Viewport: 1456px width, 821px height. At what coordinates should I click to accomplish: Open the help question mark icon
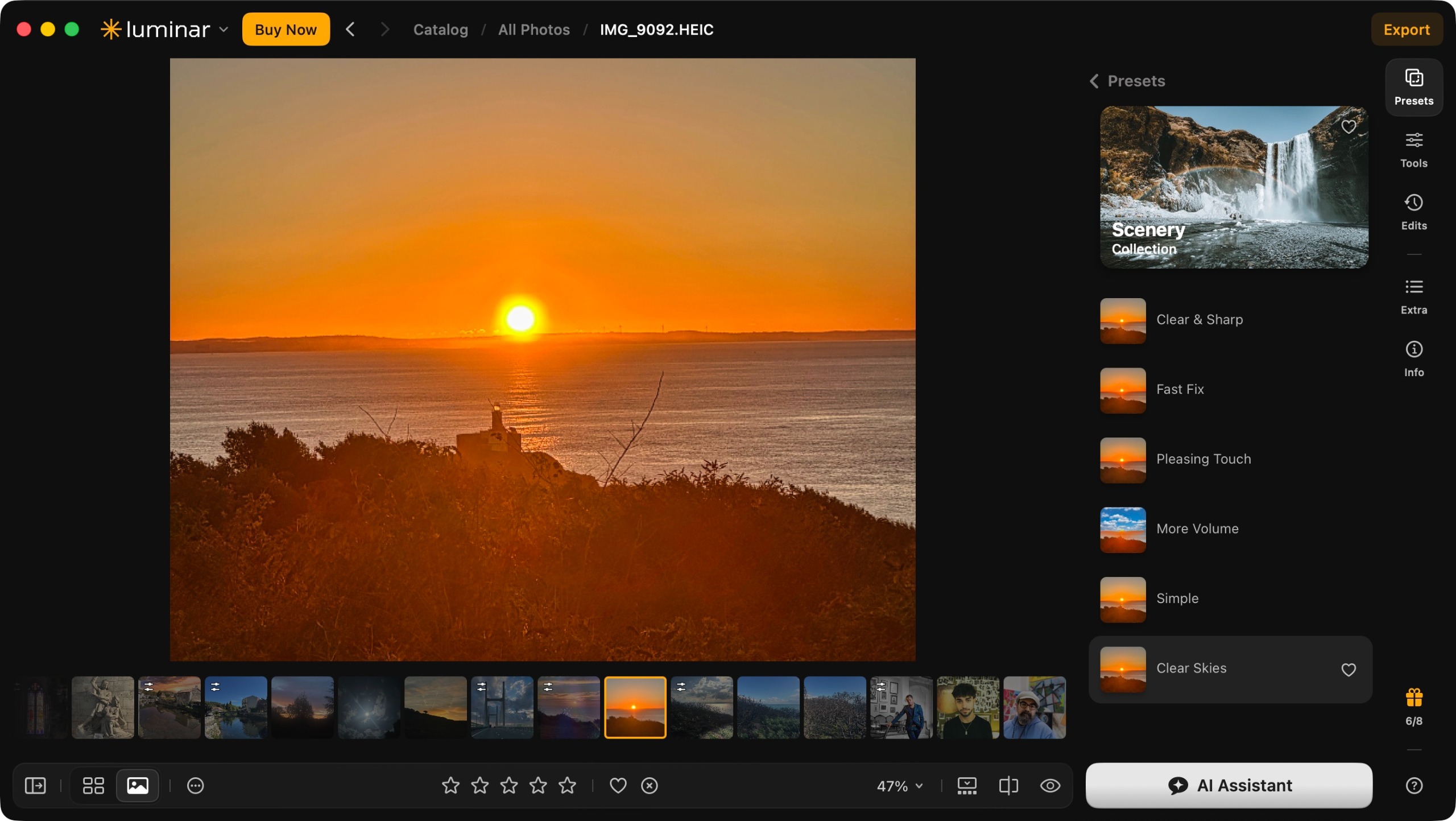(x=1413, y=785)
